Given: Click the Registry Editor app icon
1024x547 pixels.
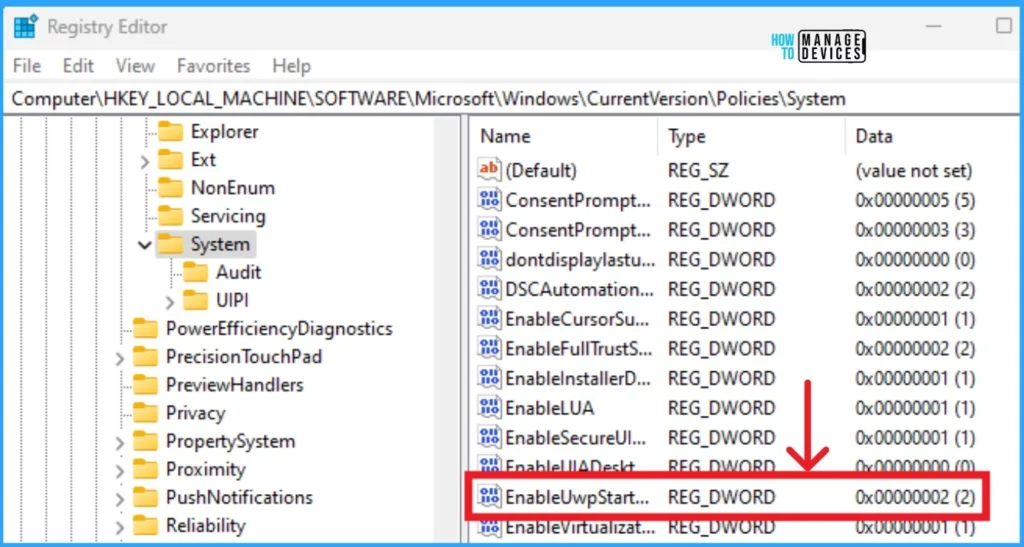Looking at the screenshot, I should click(25, 27).
